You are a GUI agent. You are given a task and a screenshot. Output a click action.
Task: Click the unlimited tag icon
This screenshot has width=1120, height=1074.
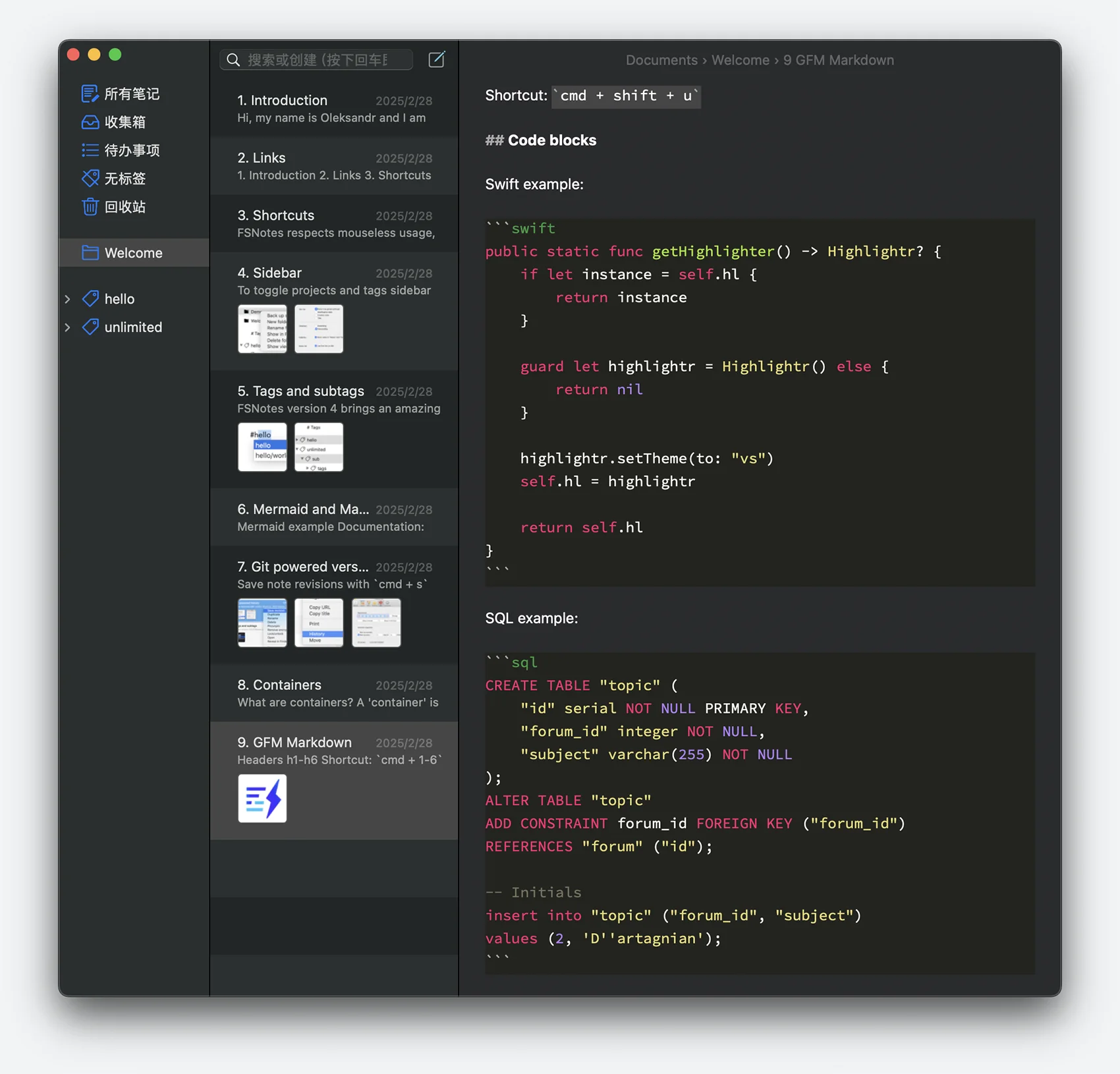[90, 327]
